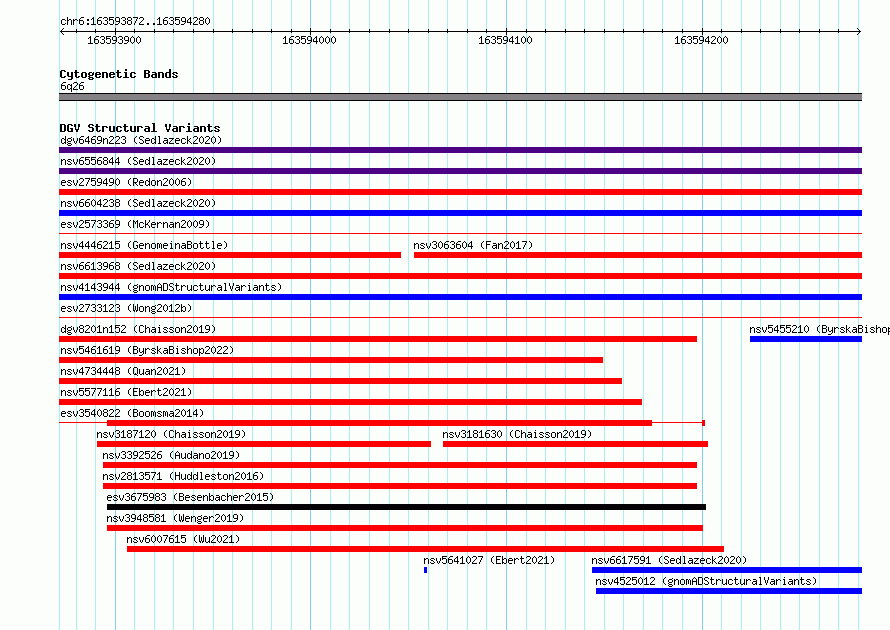Click the blue nsv6604238 variant bar
Screen dimensions: 890x630
[460, 213]
